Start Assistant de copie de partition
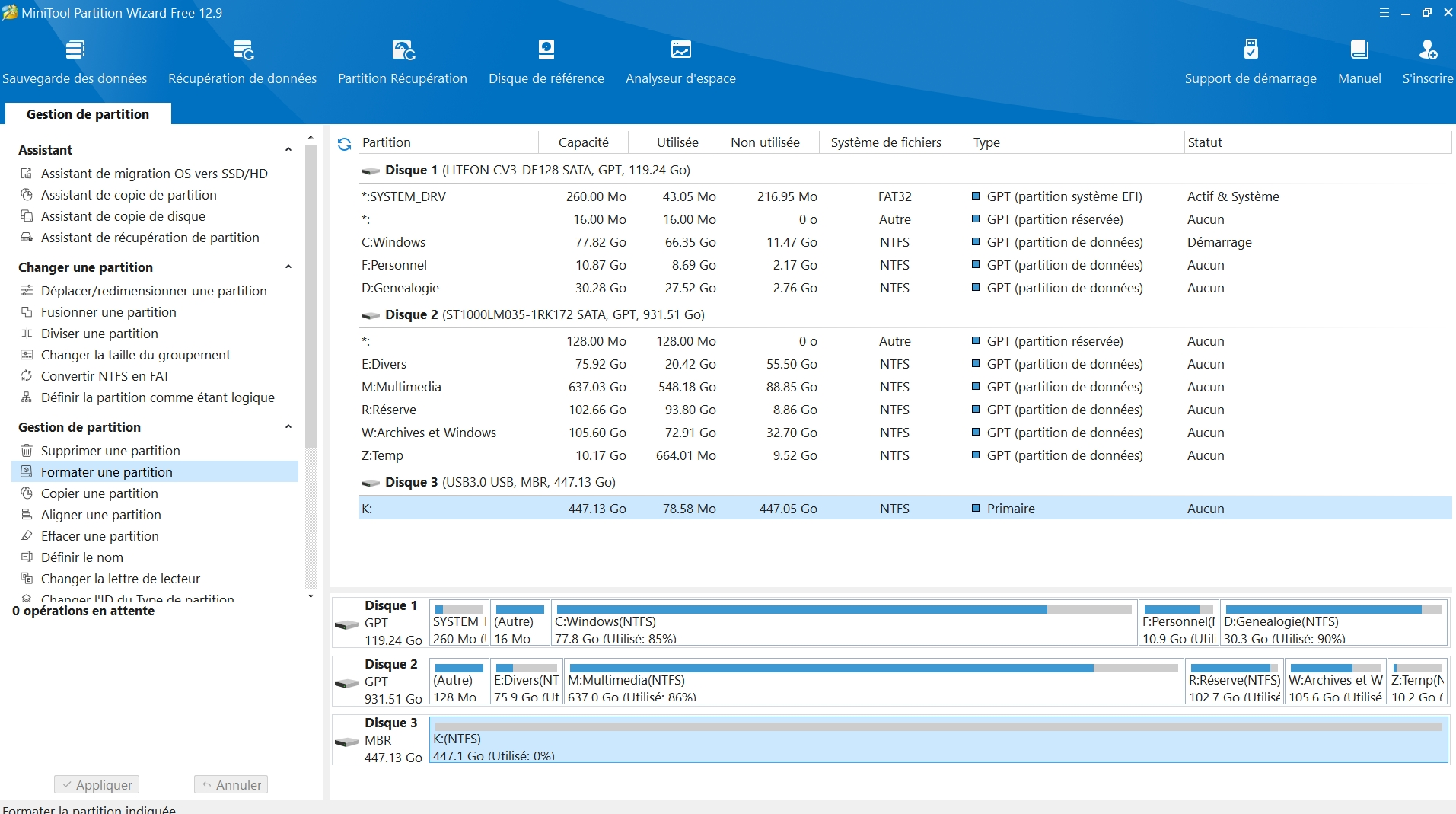The image size is (1456, 814). coord(129,195)
